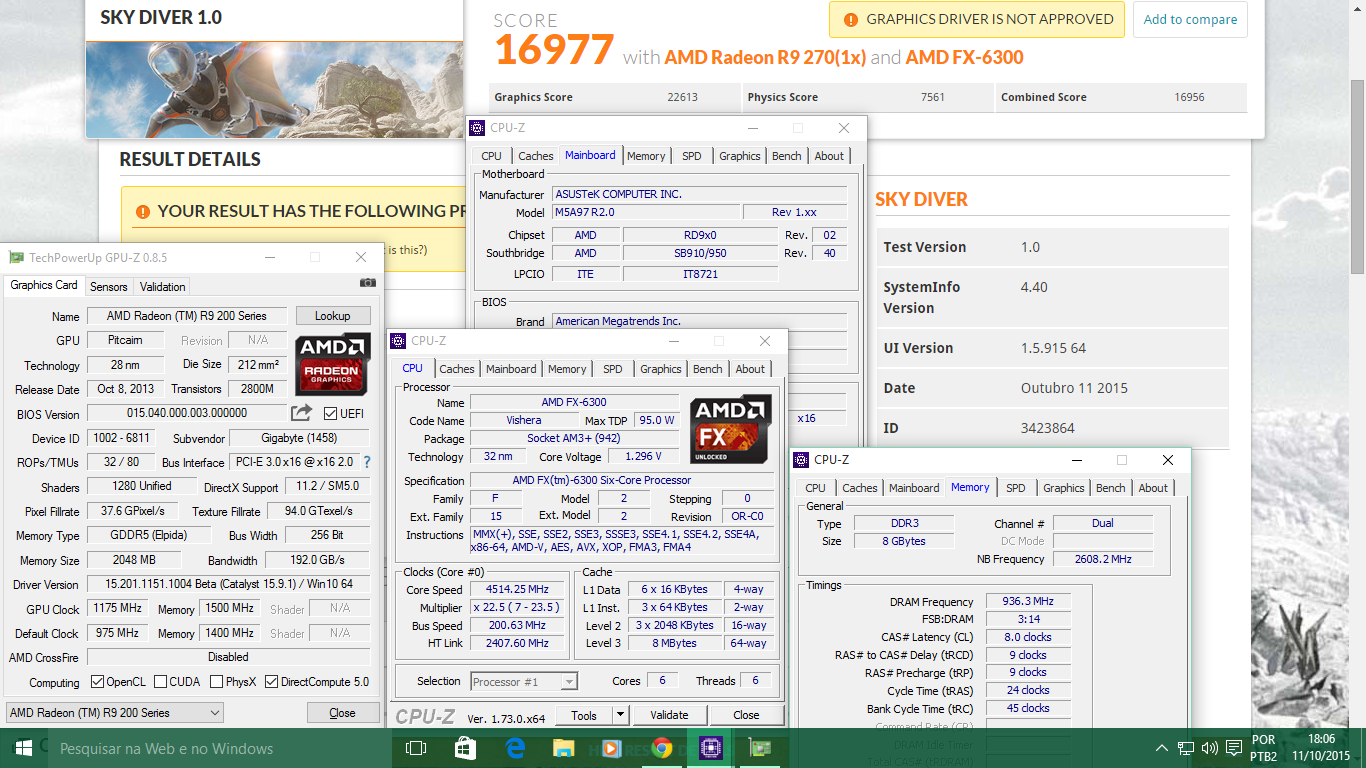Open About tab in CPU-Z Memory window
1366x768 pixels.
[1153, 488]
